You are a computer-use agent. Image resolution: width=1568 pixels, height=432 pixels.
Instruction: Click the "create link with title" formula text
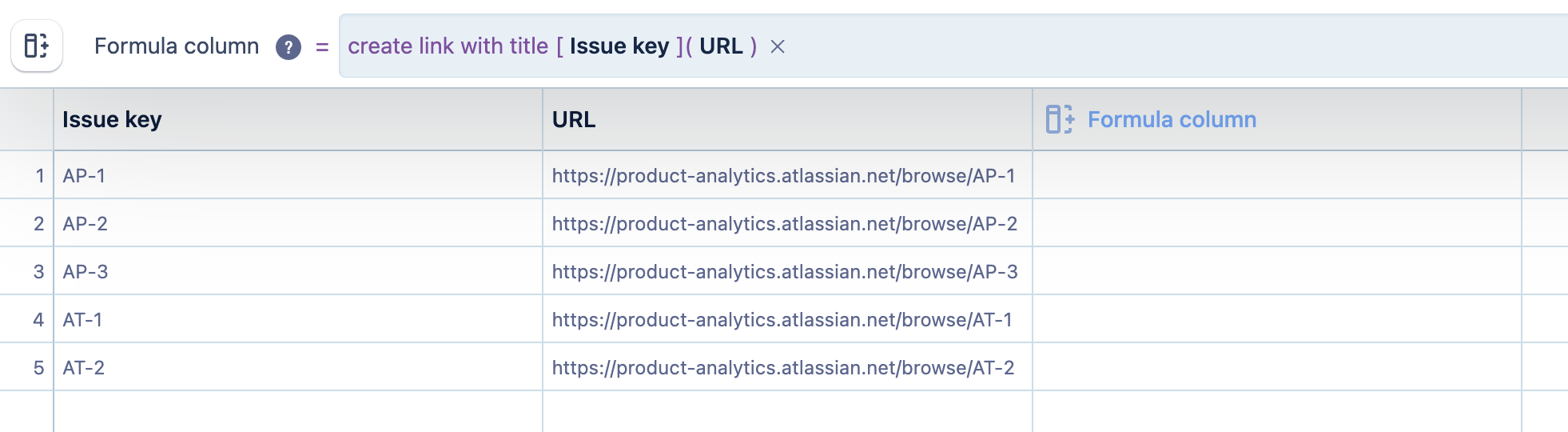[448, 46]
